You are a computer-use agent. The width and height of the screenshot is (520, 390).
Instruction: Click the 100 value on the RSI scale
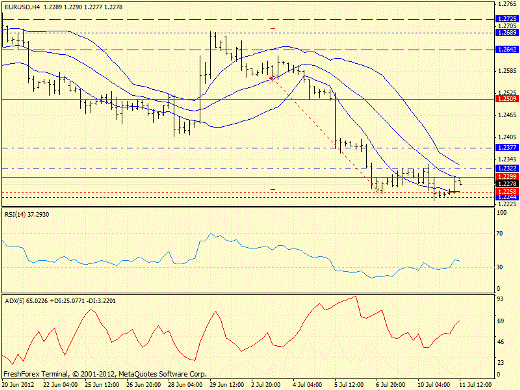[501, 212]
